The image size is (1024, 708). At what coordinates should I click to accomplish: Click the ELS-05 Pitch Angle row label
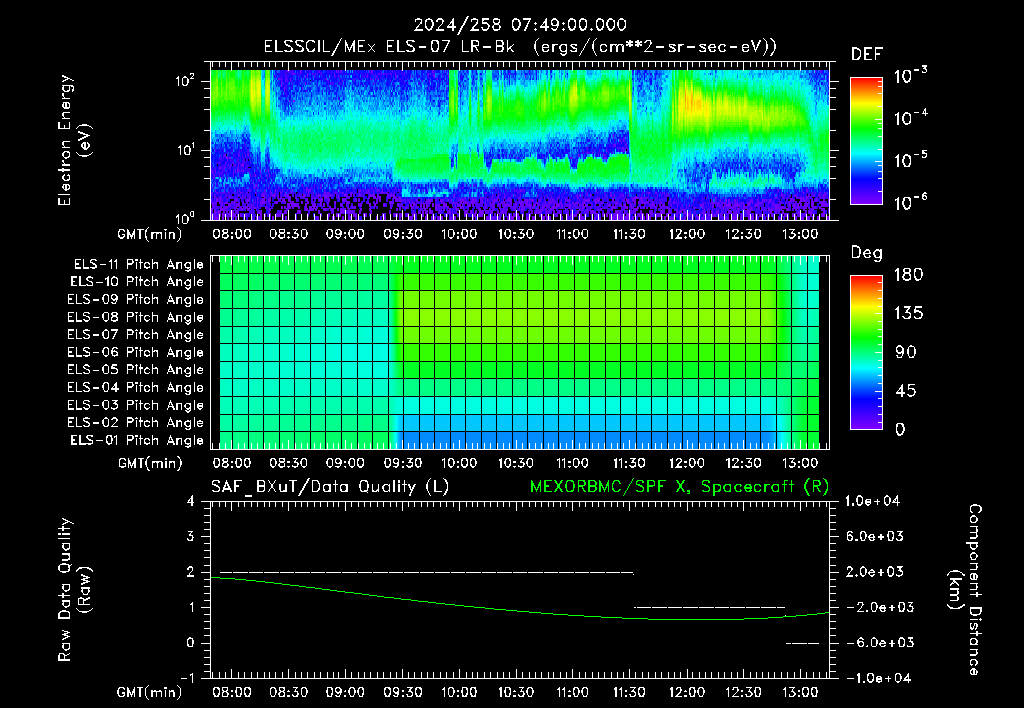[x=136, y=370]
